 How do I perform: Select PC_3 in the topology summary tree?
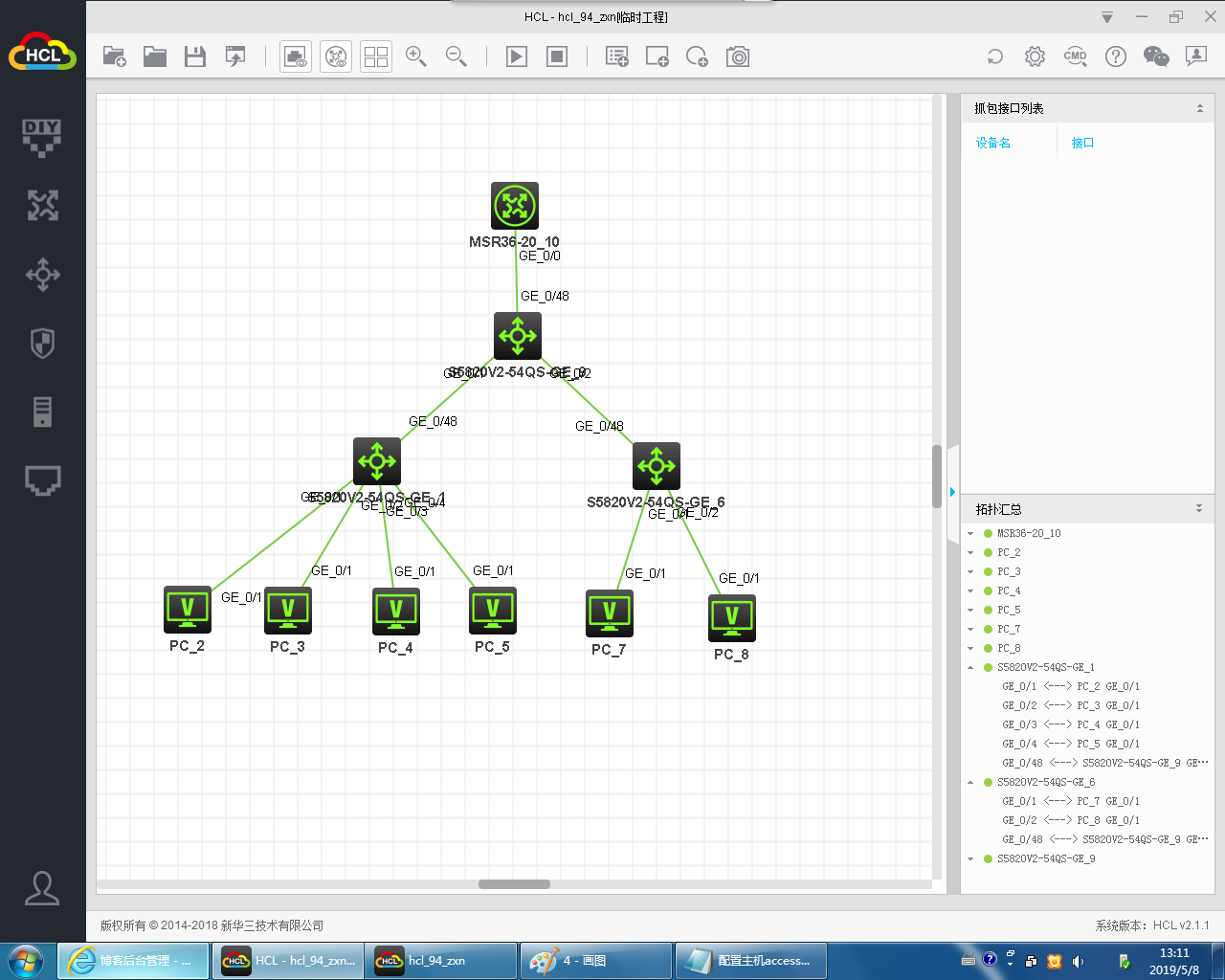tap(1009, 572)
